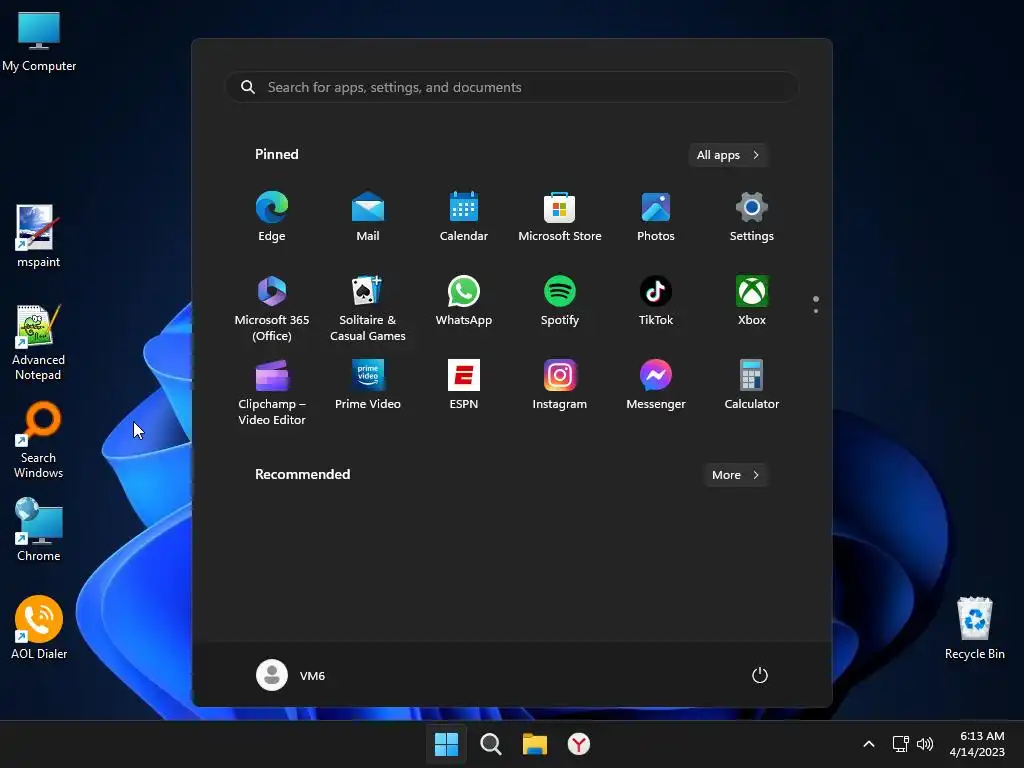Launch the Mail app

pos(368,217)
